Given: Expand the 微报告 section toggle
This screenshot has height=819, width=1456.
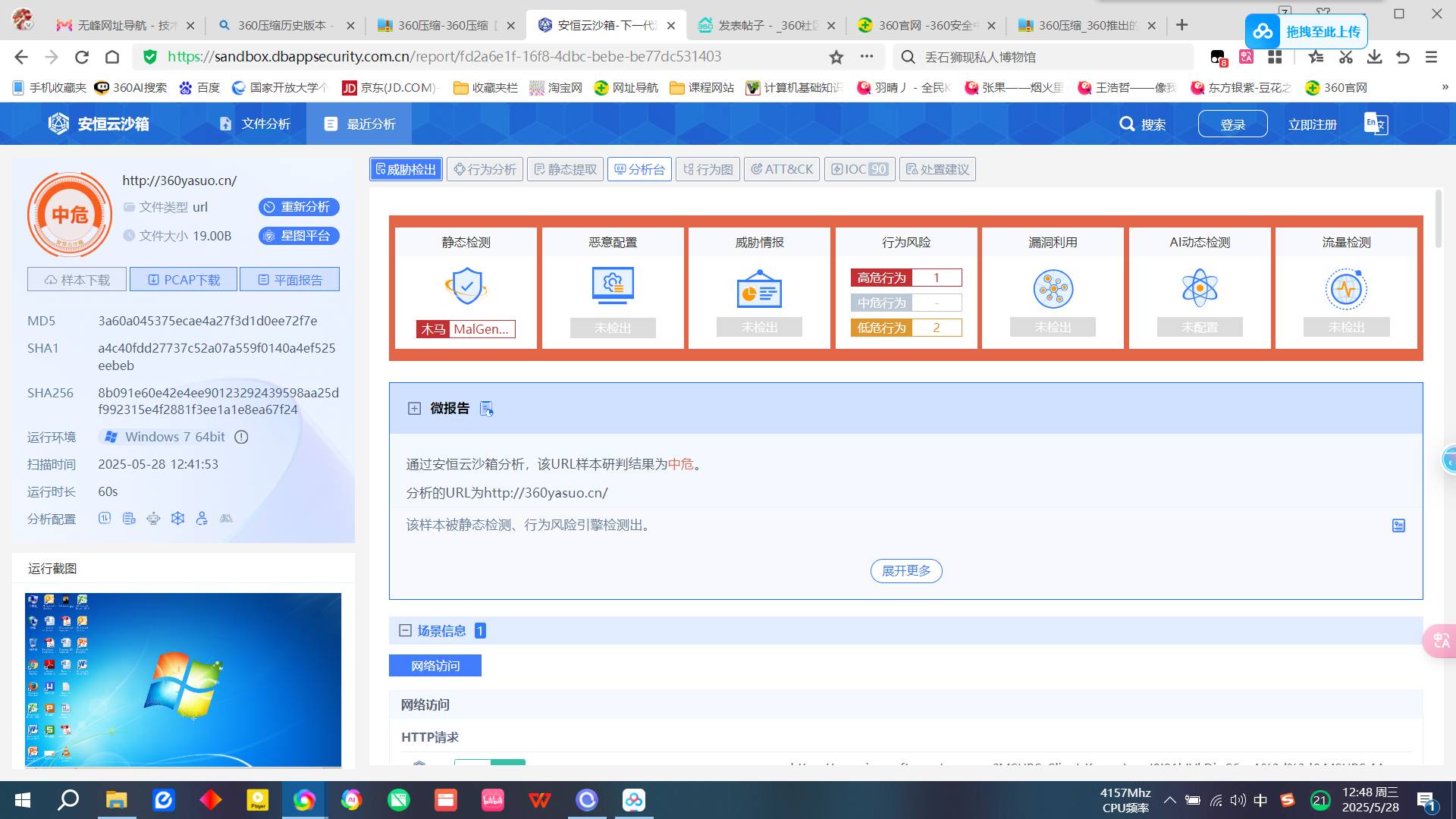Looking at the screenshot, I should (x=414, y=408).
